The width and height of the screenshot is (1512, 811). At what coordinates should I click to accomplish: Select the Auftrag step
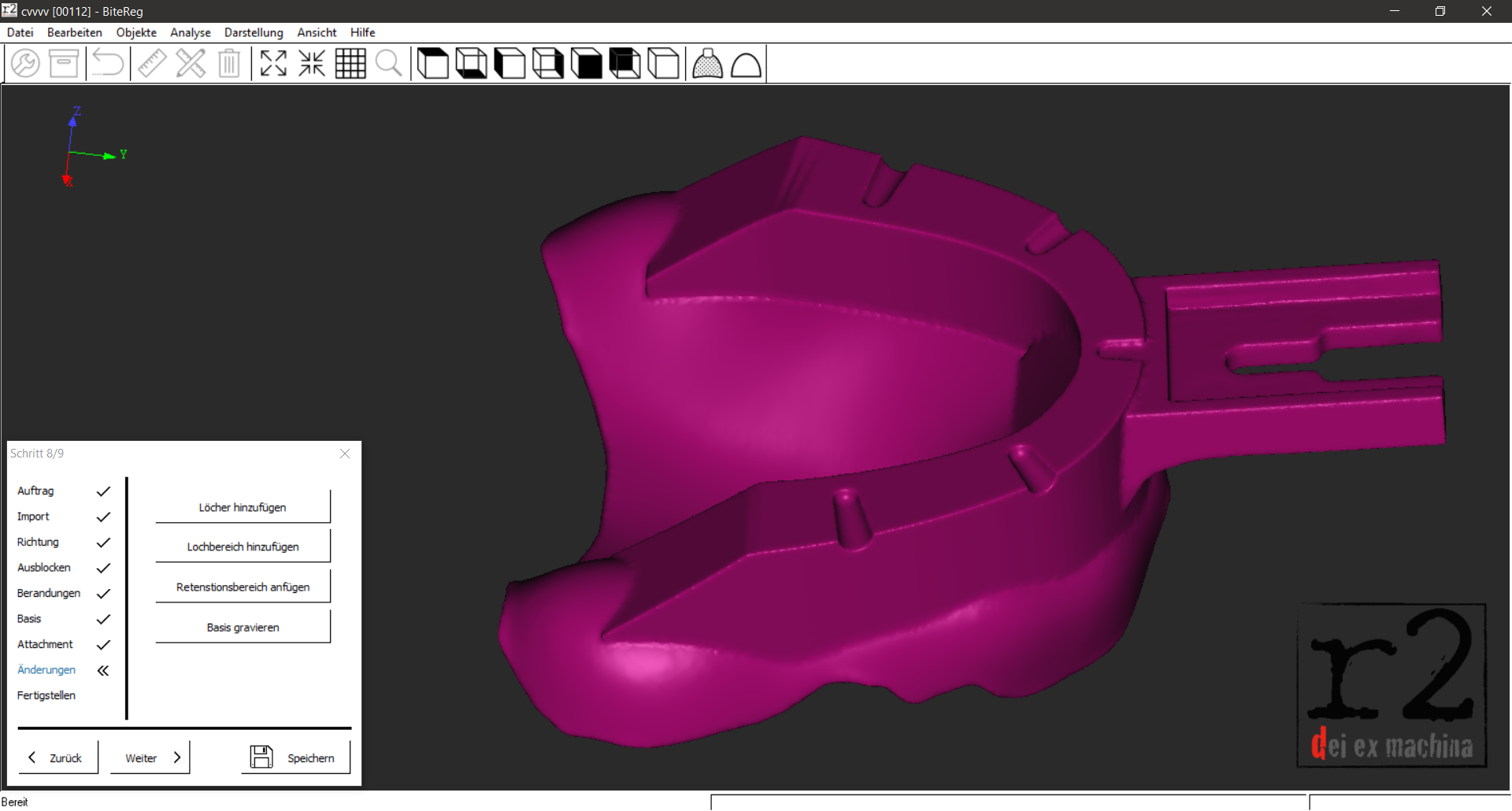(x=35, y=491)
